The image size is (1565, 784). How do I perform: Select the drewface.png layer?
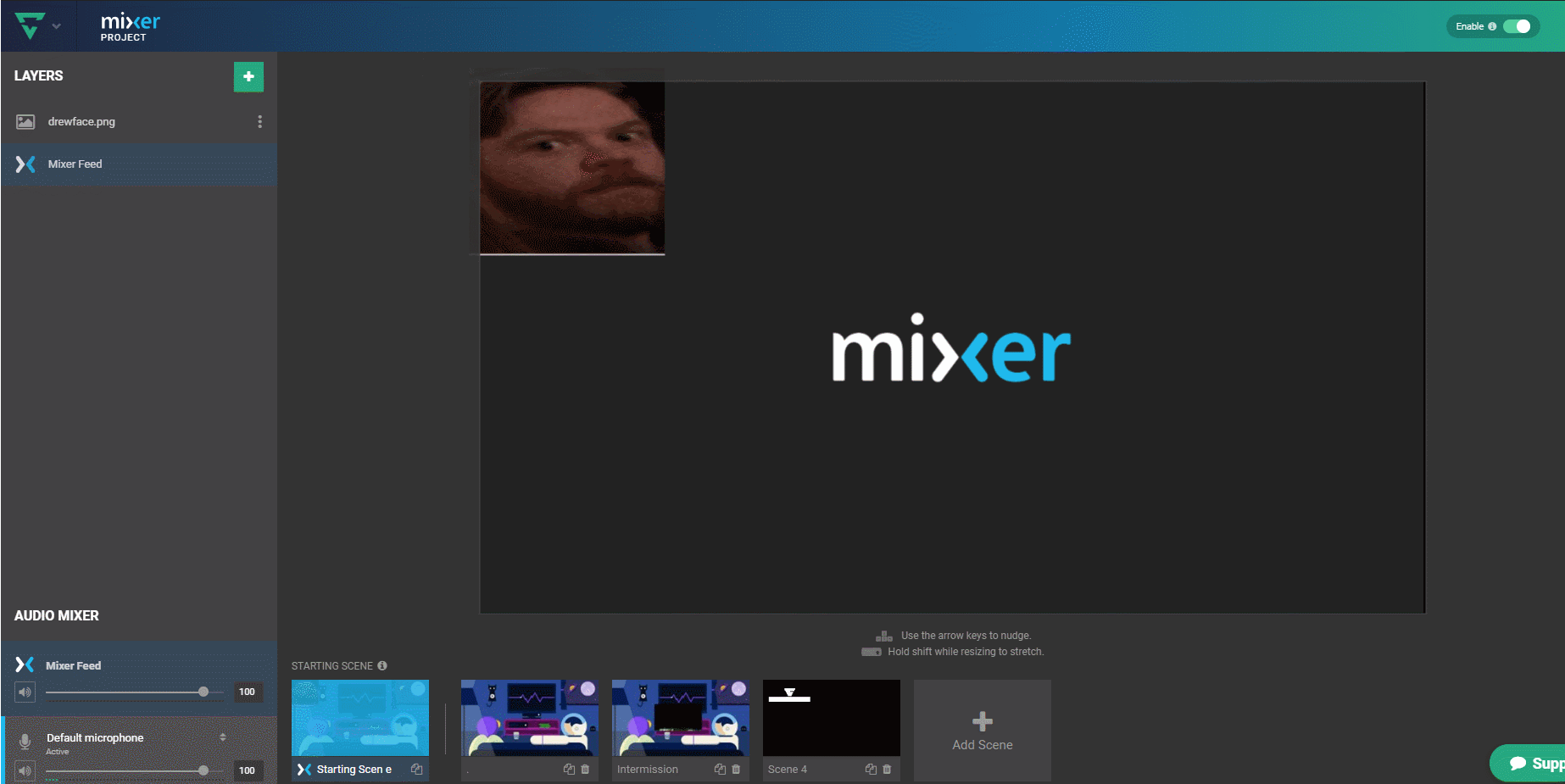139,122
